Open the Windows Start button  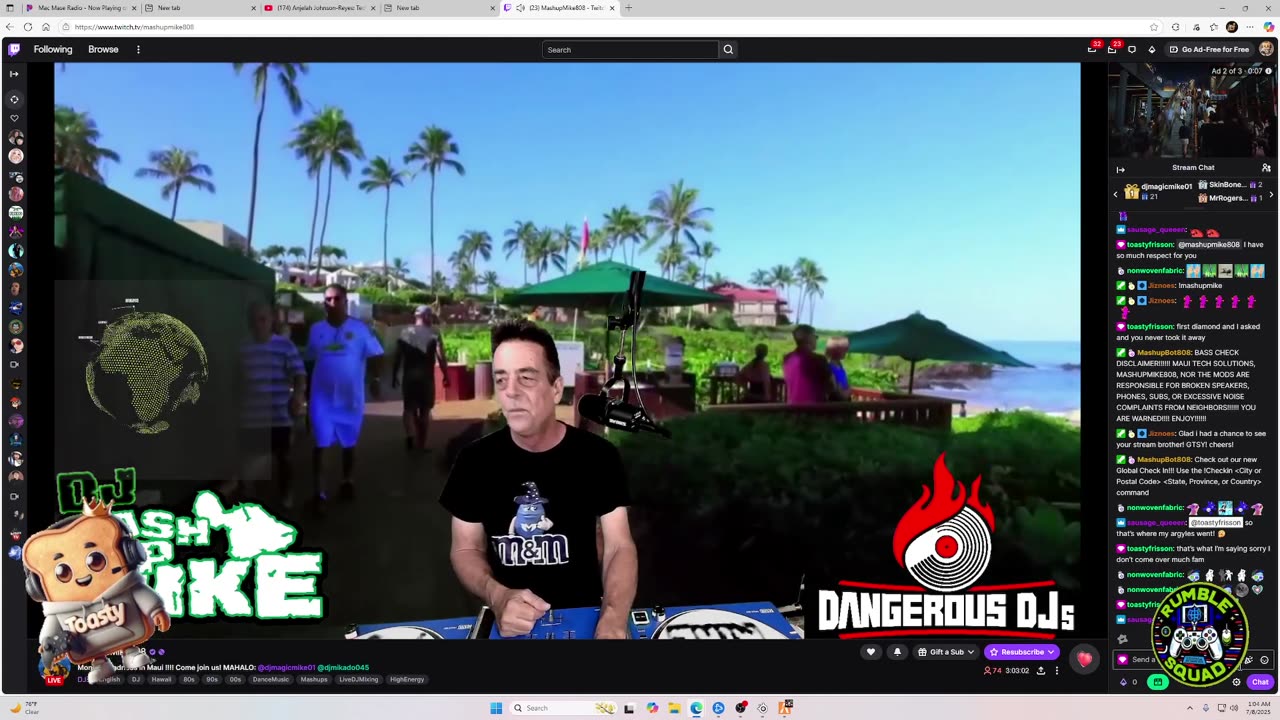click(496, 708)
